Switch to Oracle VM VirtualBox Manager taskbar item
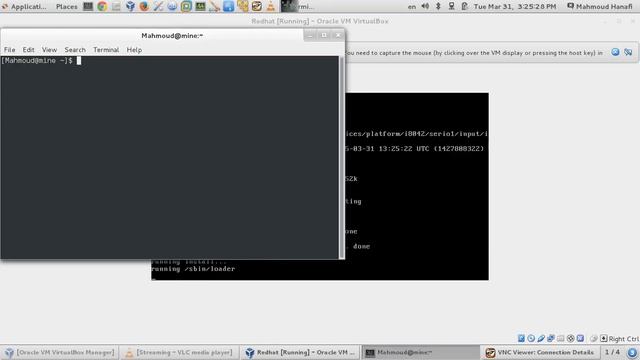The height and width of the screenshot is (360, 640). pyautogui.click(x=60, y=352)
